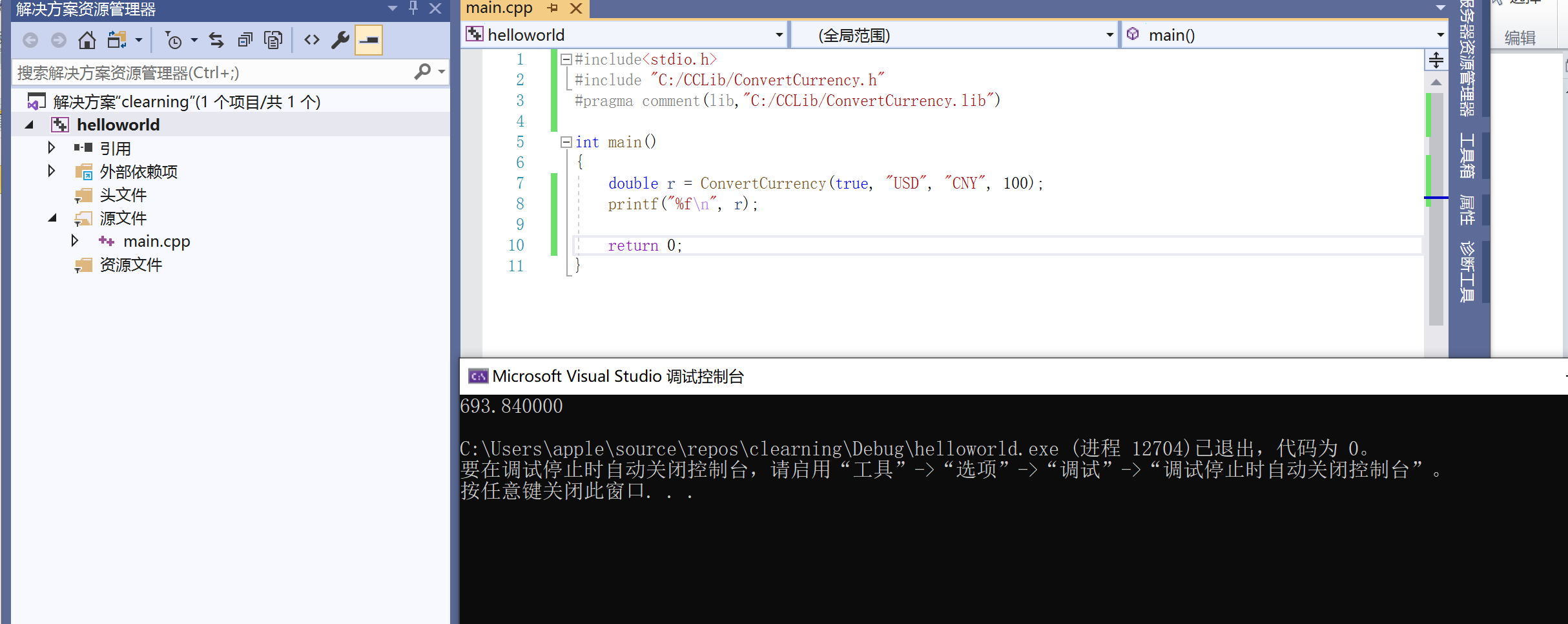Screen dimensions: 1568x624
Task: Open the home view in Solution Explorer
Action: pos(87,39)
